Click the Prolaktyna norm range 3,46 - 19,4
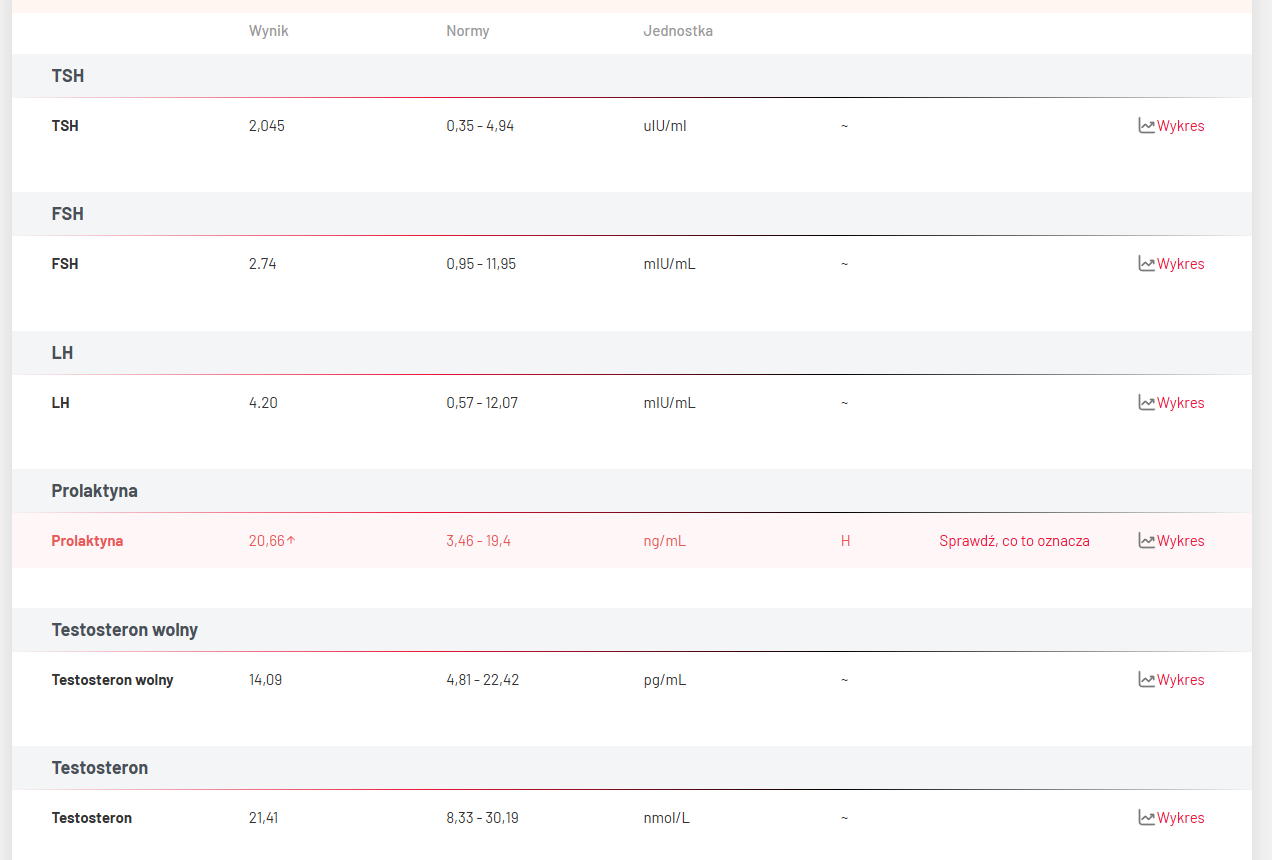 coord(478,541)
